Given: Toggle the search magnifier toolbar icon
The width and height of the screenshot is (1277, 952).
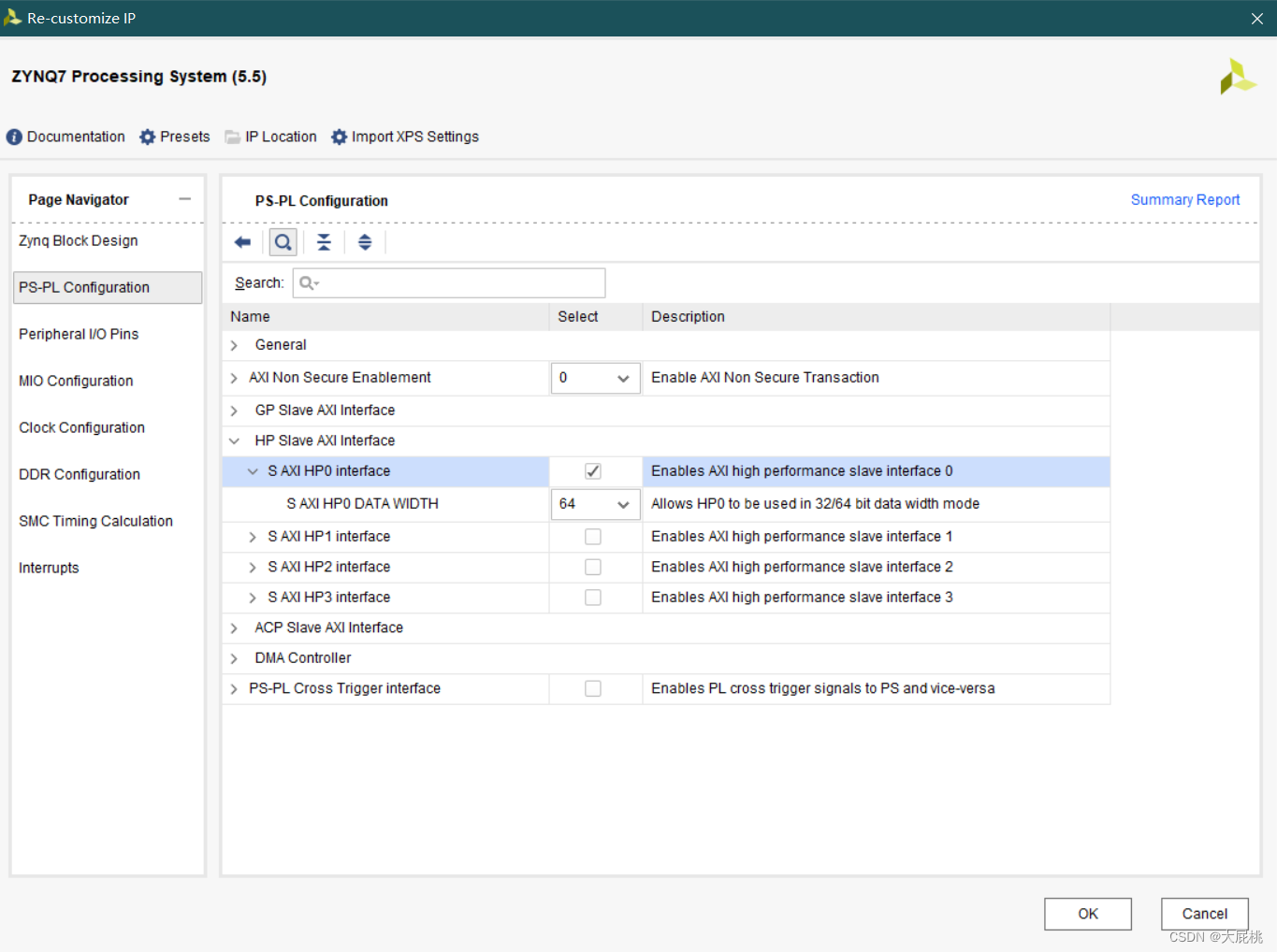Looking at the screenshot, I should coord(283,243).
